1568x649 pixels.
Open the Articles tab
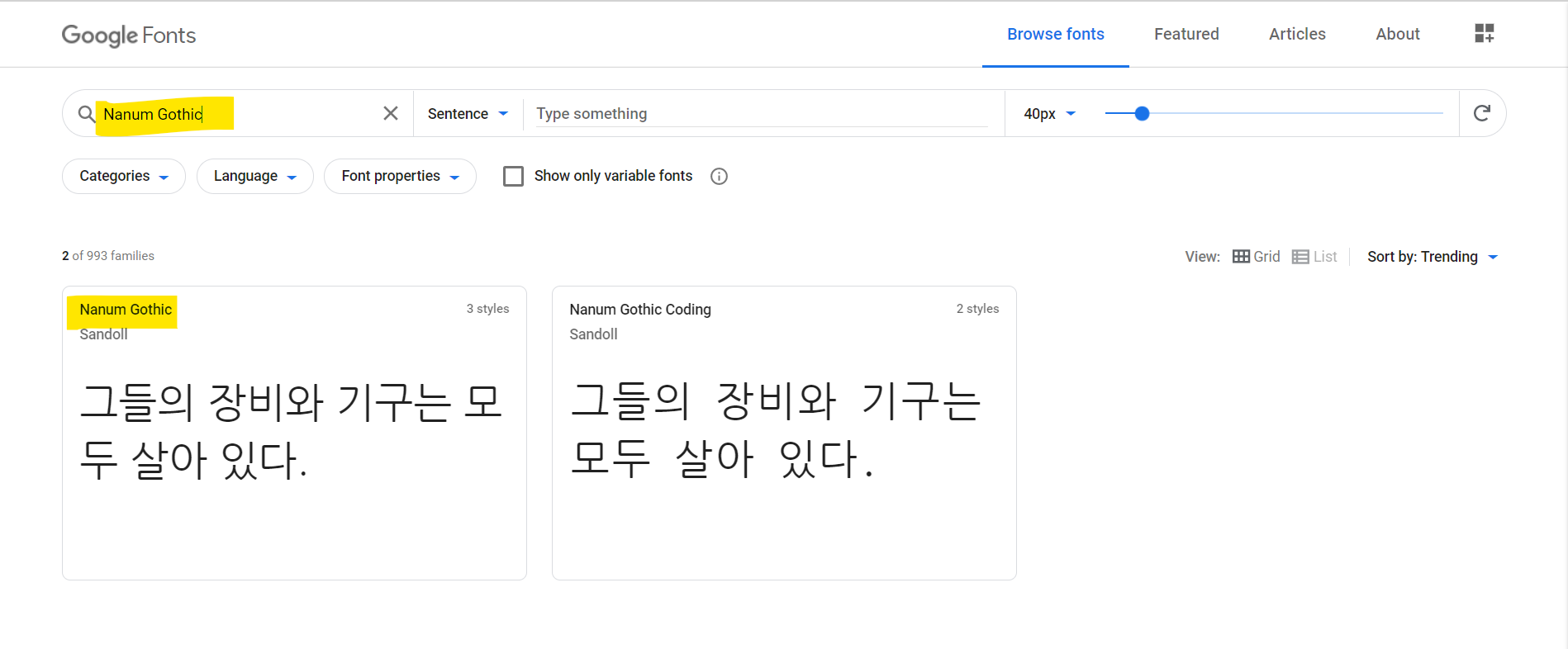pos(1297,34)
